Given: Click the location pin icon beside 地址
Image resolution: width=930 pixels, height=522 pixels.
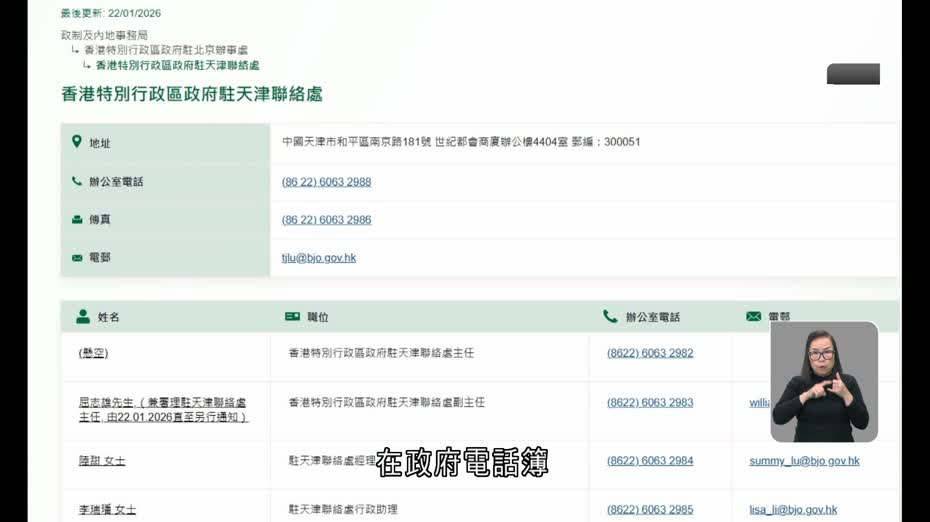Looking at the screenshot, I should (x=77, y=142).
